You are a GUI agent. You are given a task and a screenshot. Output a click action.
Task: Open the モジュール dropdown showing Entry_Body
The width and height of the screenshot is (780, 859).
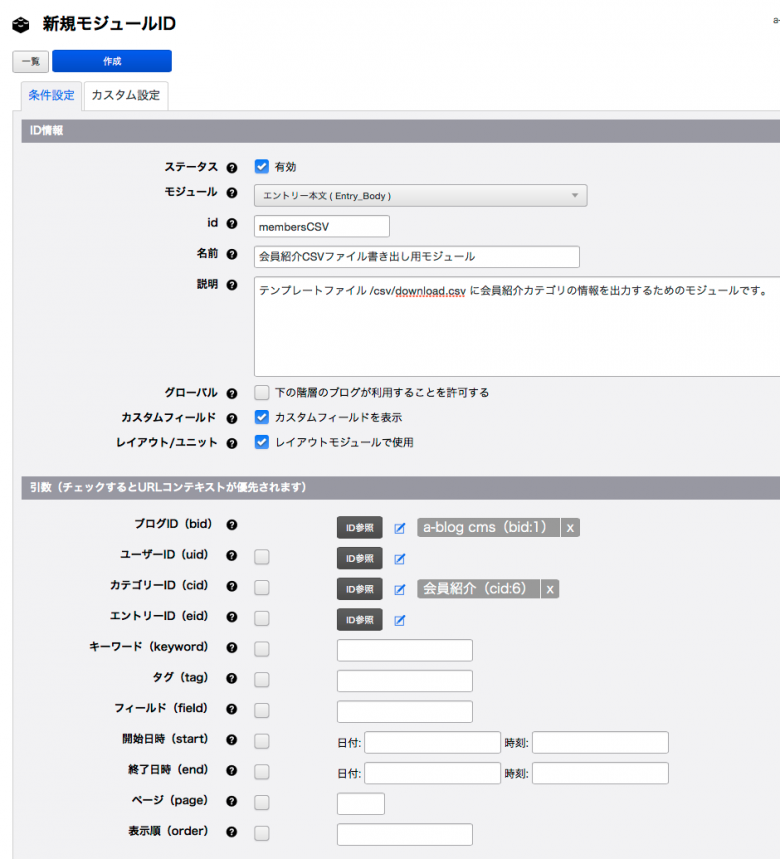pos(420,196)
